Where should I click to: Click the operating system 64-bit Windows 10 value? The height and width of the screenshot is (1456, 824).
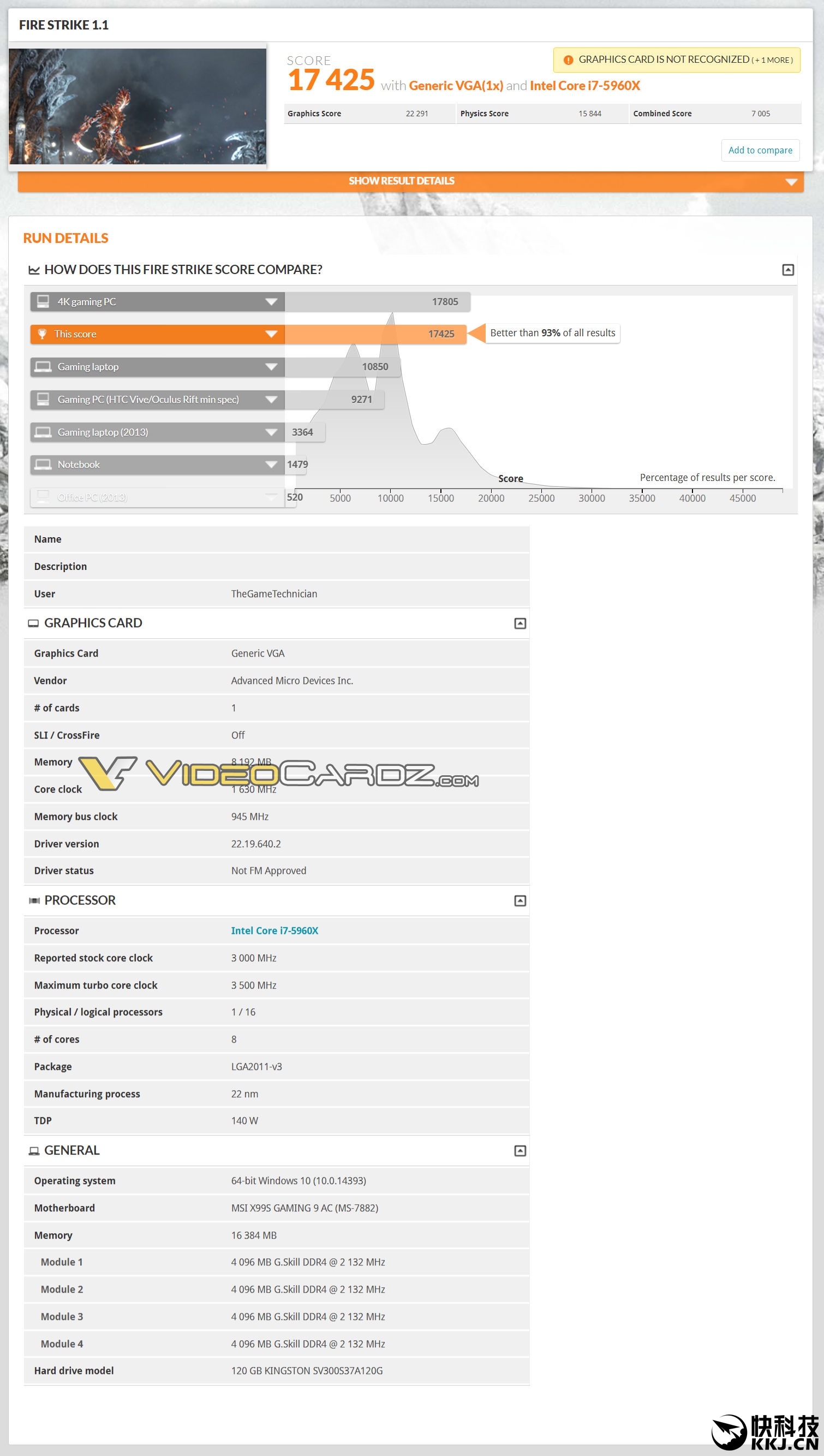click(x=298, y=1181)
